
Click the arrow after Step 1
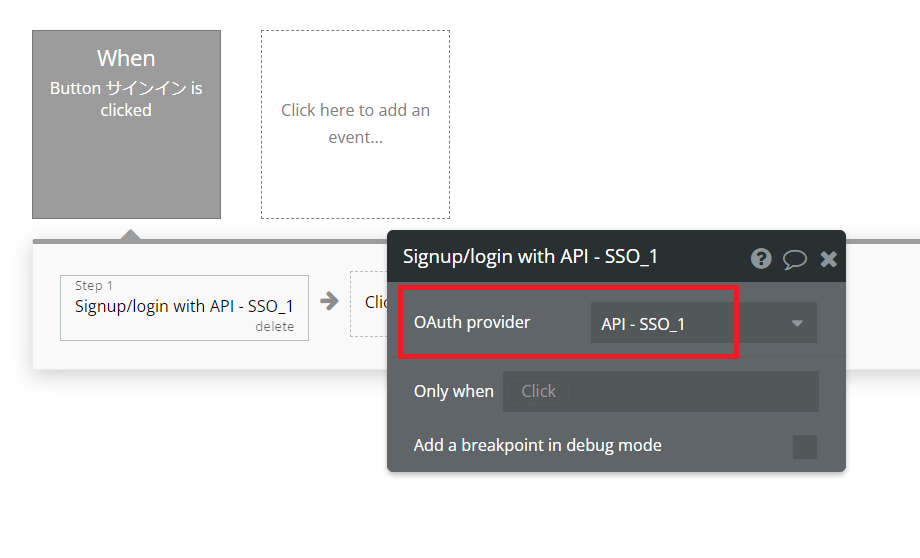329,301
